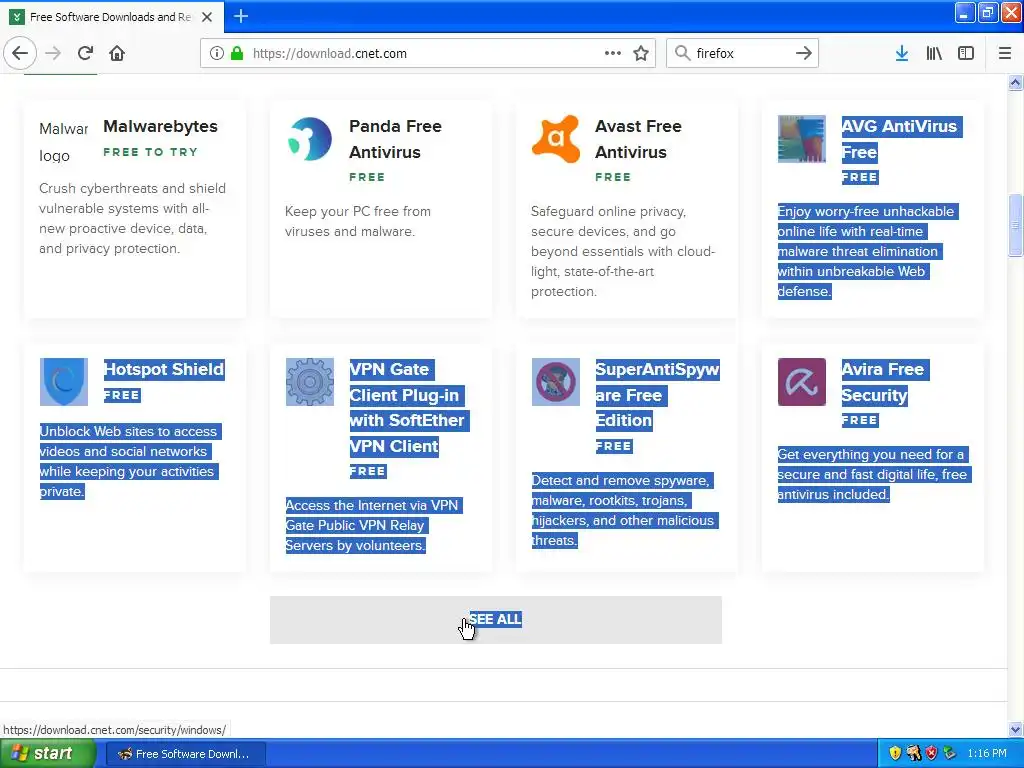Click the VPN Gate gear icon

(x=310, y=382)
